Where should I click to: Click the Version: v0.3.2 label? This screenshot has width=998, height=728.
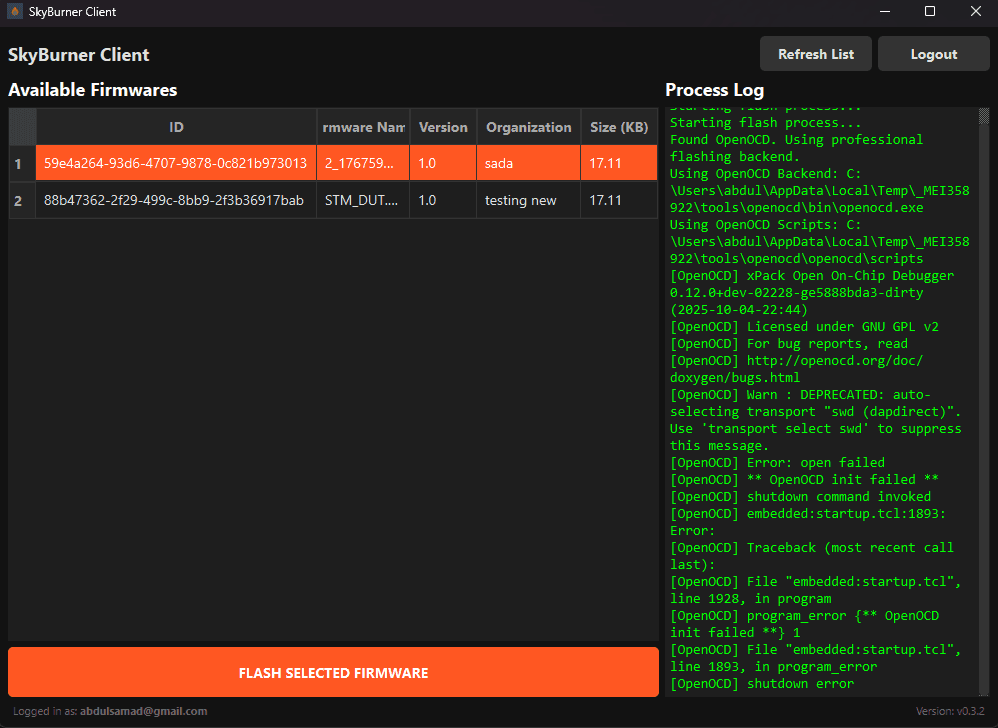pos(950,710)
